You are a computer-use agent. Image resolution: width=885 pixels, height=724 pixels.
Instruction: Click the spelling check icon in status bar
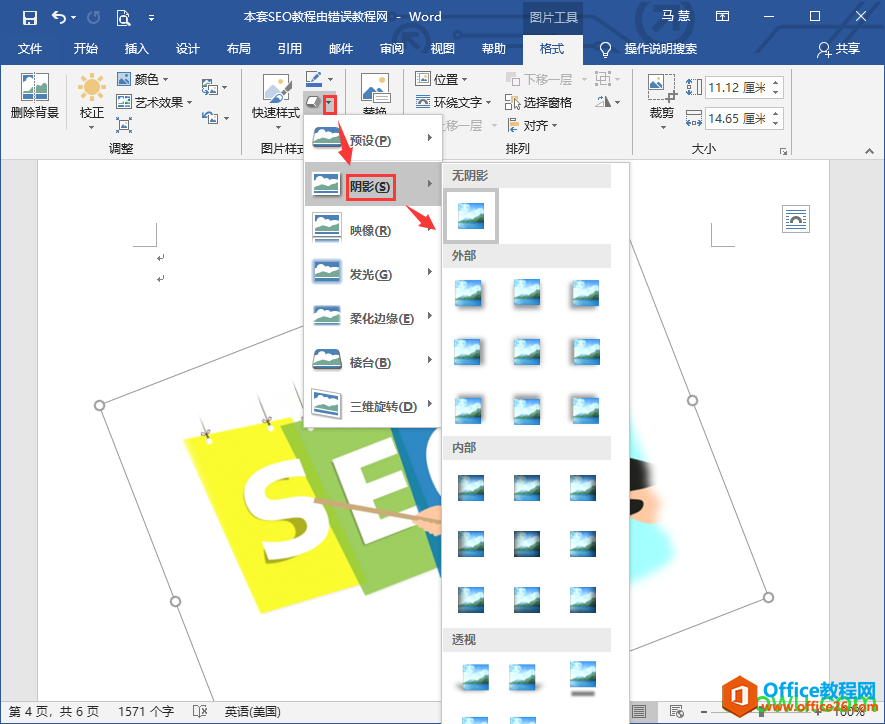[x=199, y=711]
